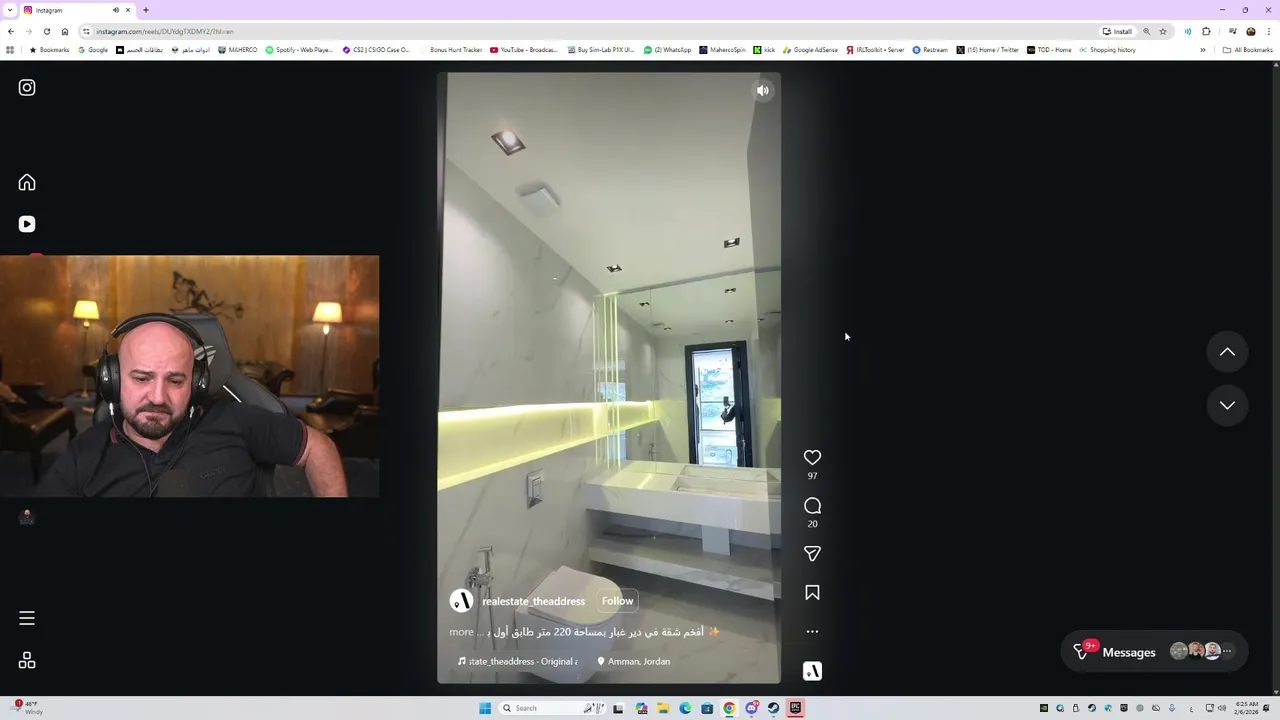The image size is (1280, 720).
Task: Open realestate_theaddress profile picture
Action: (461, 601)
